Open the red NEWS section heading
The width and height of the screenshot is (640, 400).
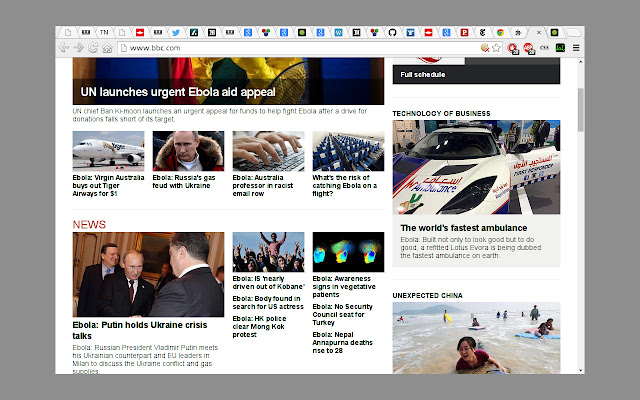(89, 224)
